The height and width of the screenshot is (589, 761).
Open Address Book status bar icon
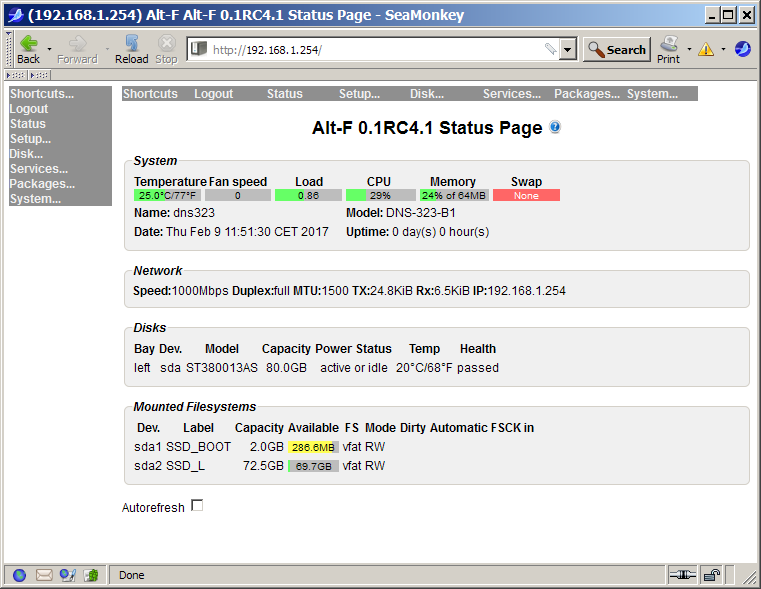91,575
